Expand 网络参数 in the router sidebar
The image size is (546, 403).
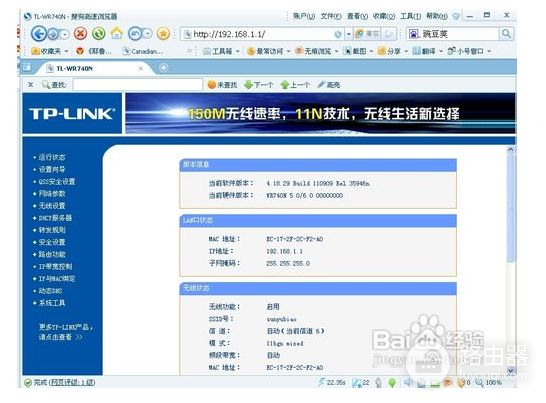pos(52,194)
